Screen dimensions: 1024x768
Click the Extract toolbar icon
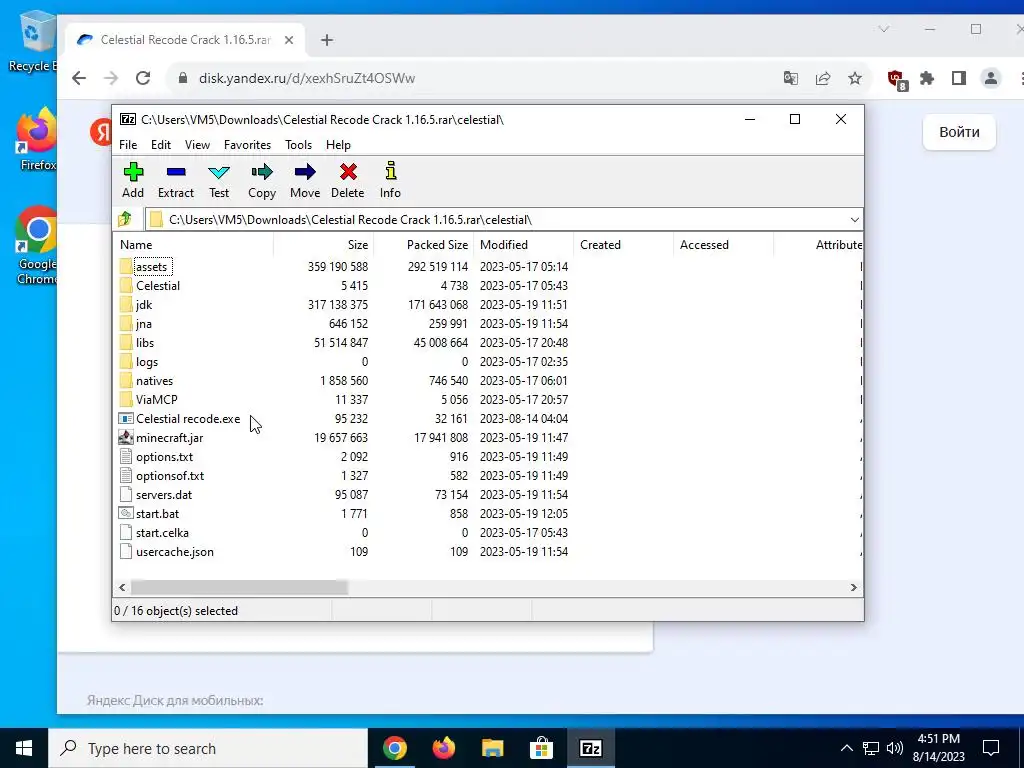pos(176,172)
